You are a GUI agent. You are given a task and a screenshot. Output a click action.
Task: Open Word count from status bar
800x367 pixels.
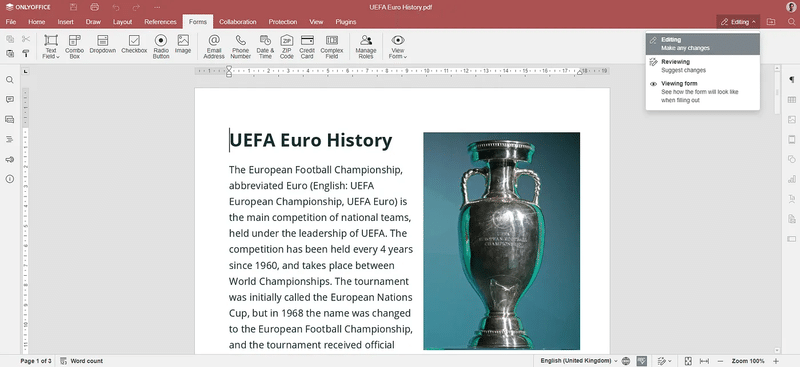tap(82, 361)
